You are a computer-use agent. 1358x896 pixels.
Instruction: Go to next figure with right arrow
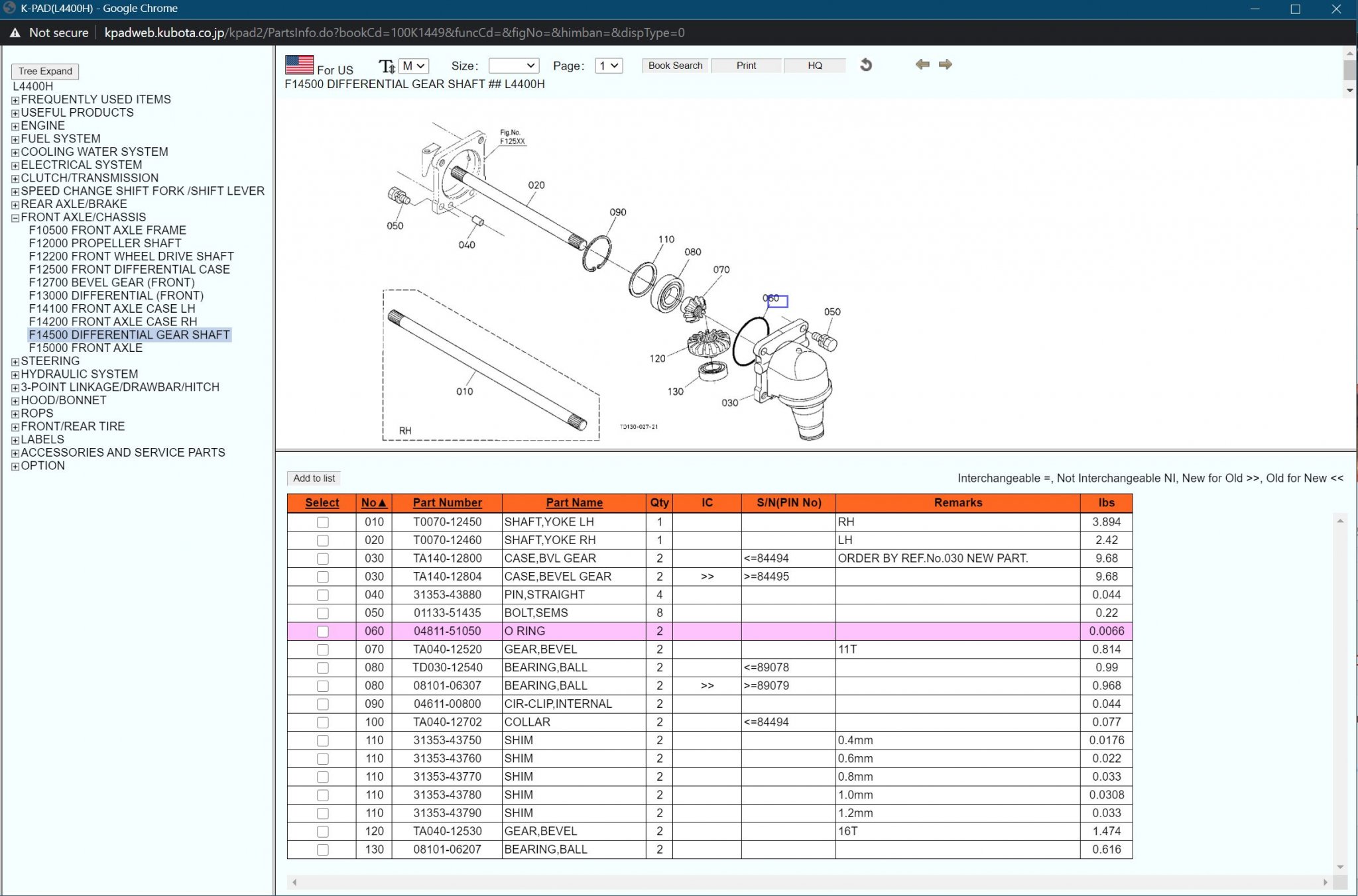tap(946, 64)
